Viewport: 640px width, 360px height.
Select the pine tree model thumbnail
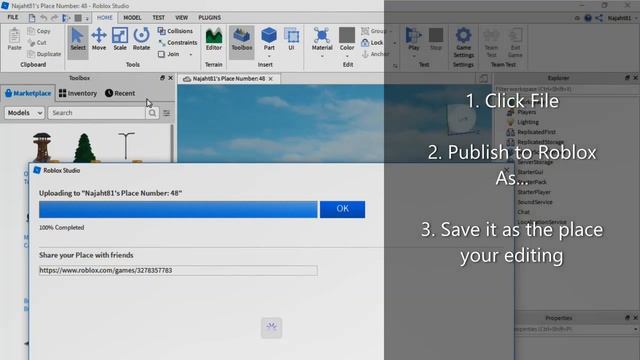tap(84, 147)
